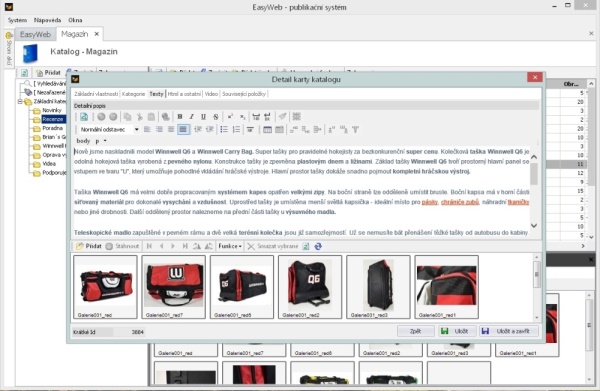Click blue refresh arrows in gallery toolbar
The width and height of the screenshot is (600, 391).
(x=318, y=246)
